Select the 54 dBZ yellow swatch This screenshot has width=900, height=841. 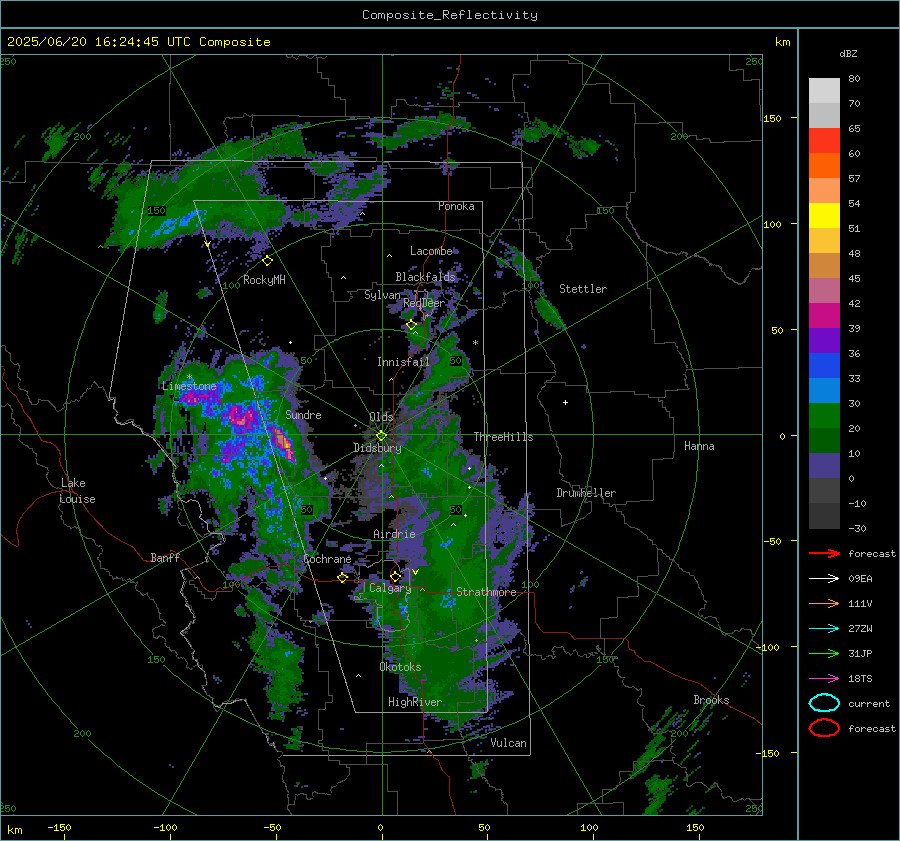pos(824,215)
